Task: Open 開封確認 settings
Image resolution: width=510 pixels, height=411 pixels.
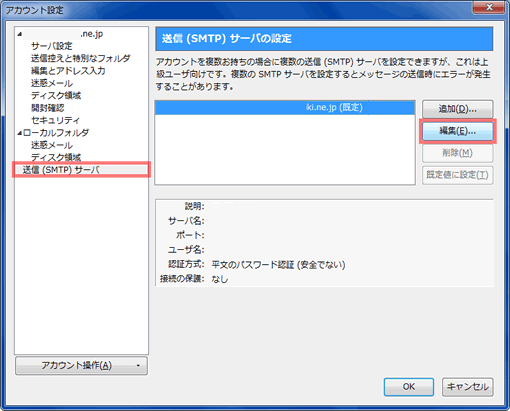Action: (47, 108)
